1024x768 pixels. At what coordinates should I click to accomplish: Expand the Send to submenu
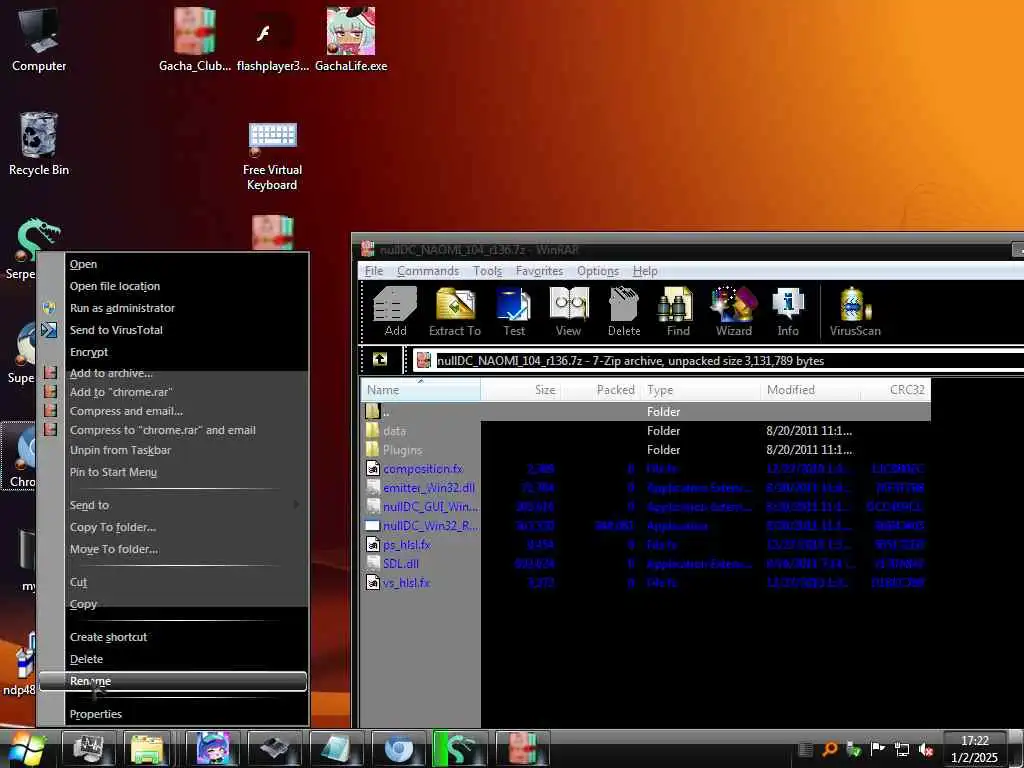172,505
